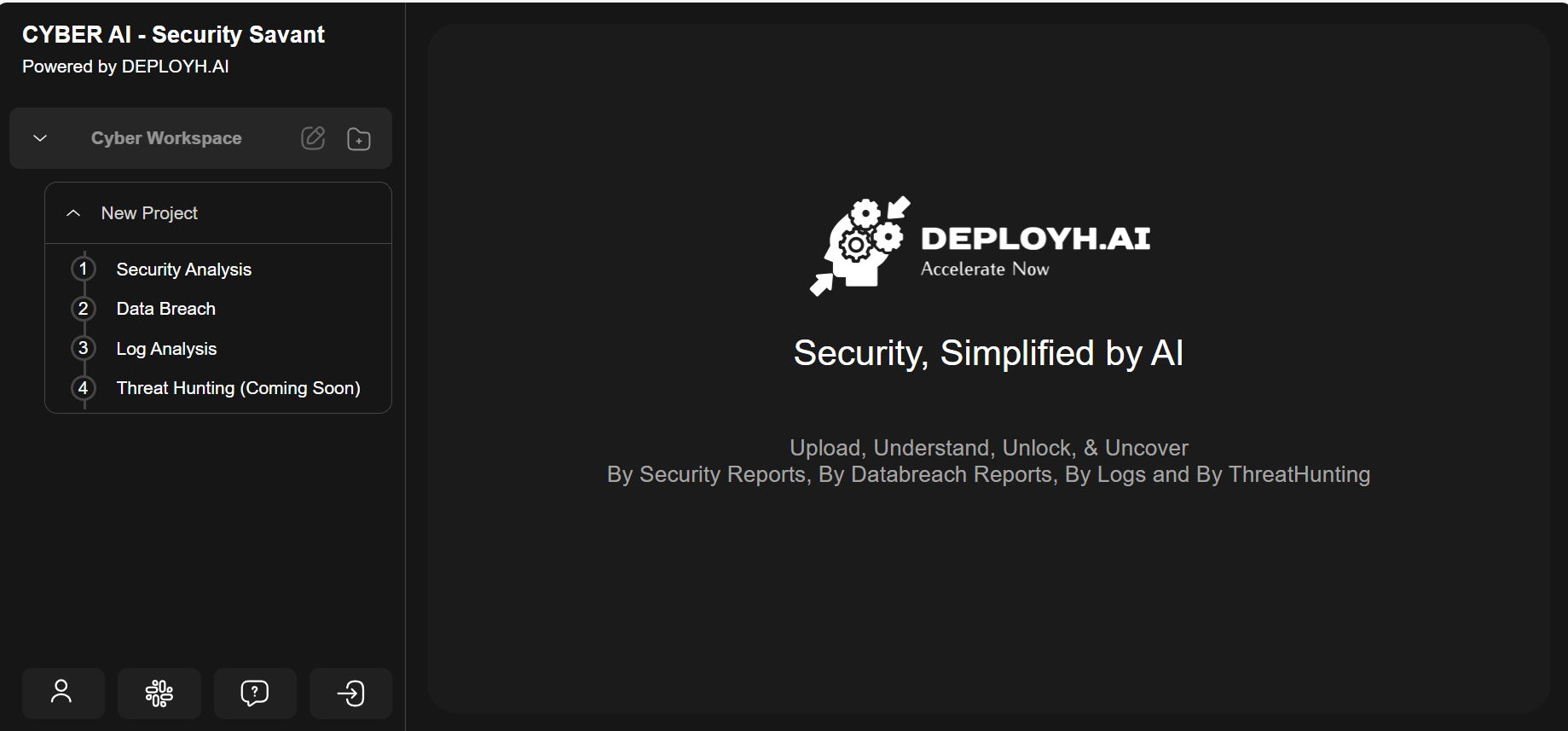Image resolution: width=1568 pixels, height=731 pixels.
Task: Click CYBER AI - Security Savant heading
Action: coord(173,35)
